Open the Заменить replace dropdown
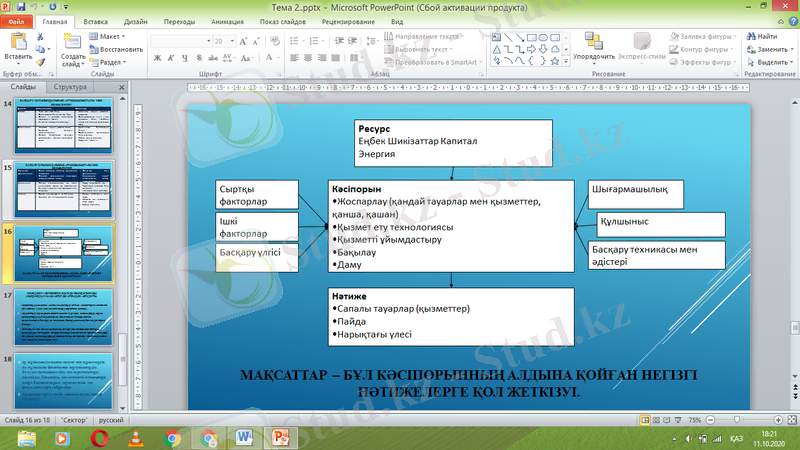800x450 pixels. click(771, 48)
